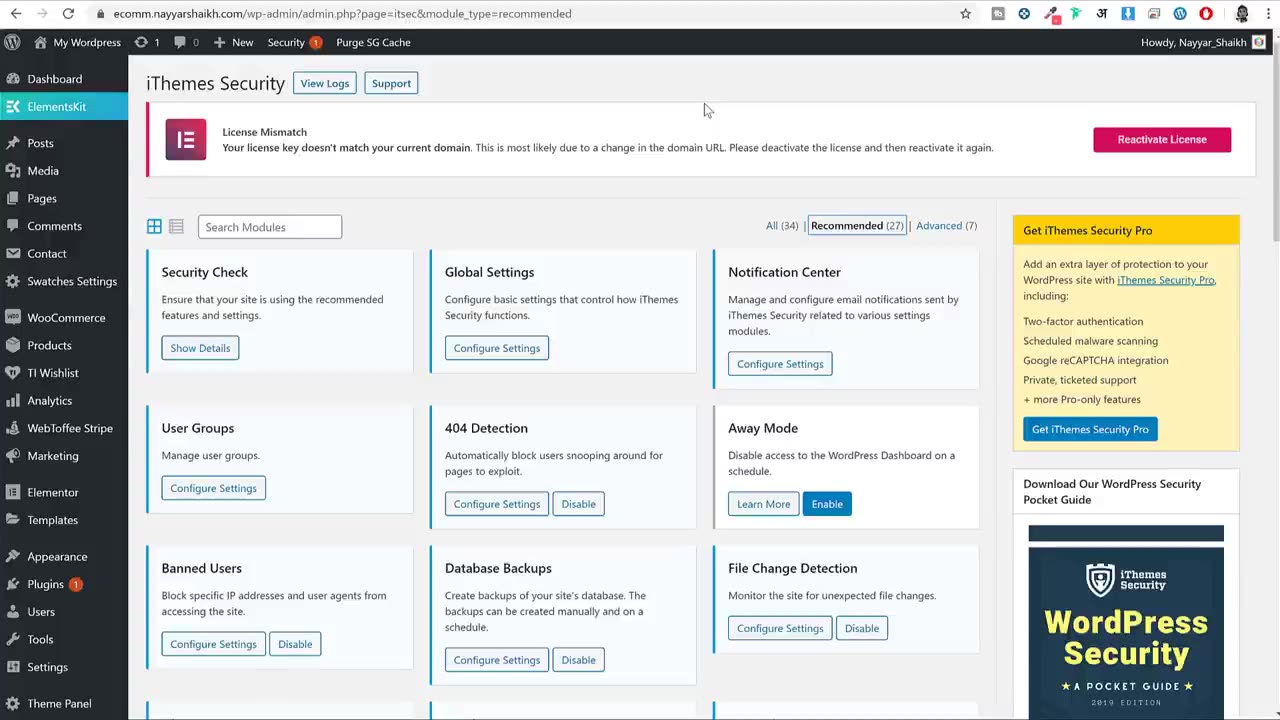Focus the Search Modules field

[270, 227]
